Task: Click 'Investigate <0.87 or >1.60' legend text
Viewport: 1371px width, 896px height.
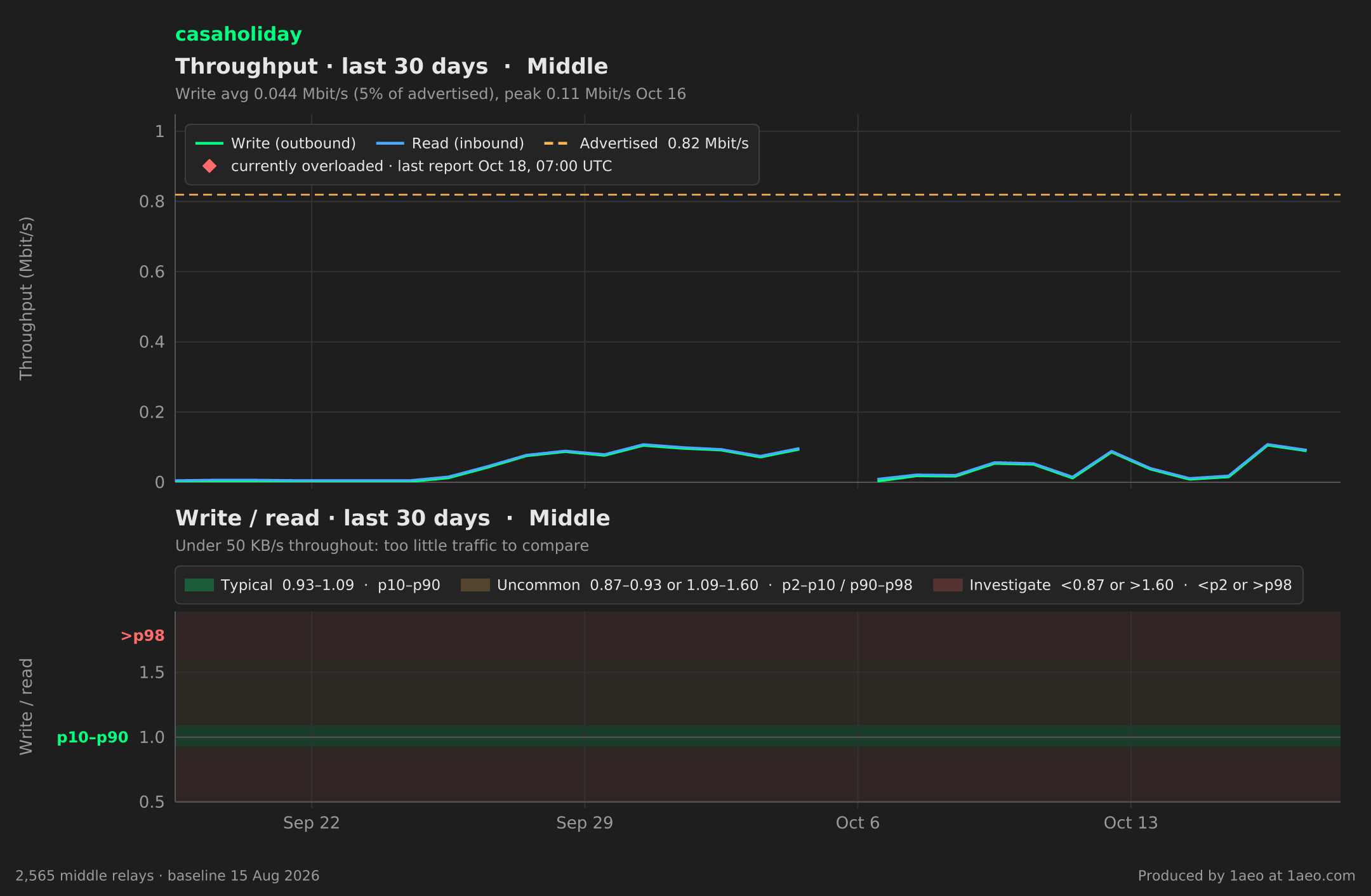Action: [1130, 585]
